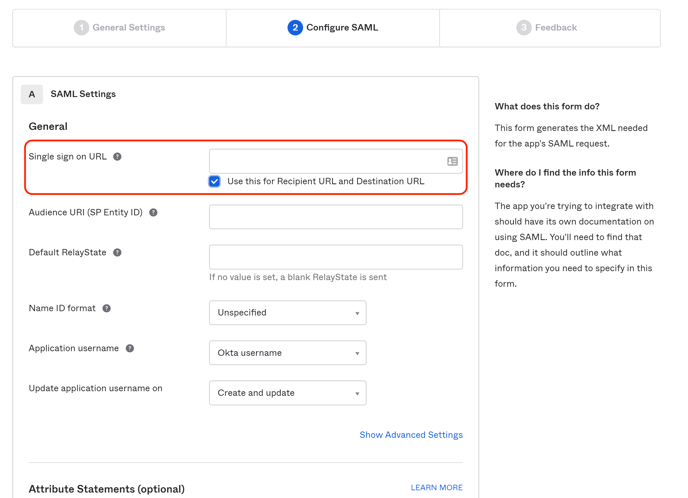
Task: Click the step 2 number badge
Action: [294, 28]
